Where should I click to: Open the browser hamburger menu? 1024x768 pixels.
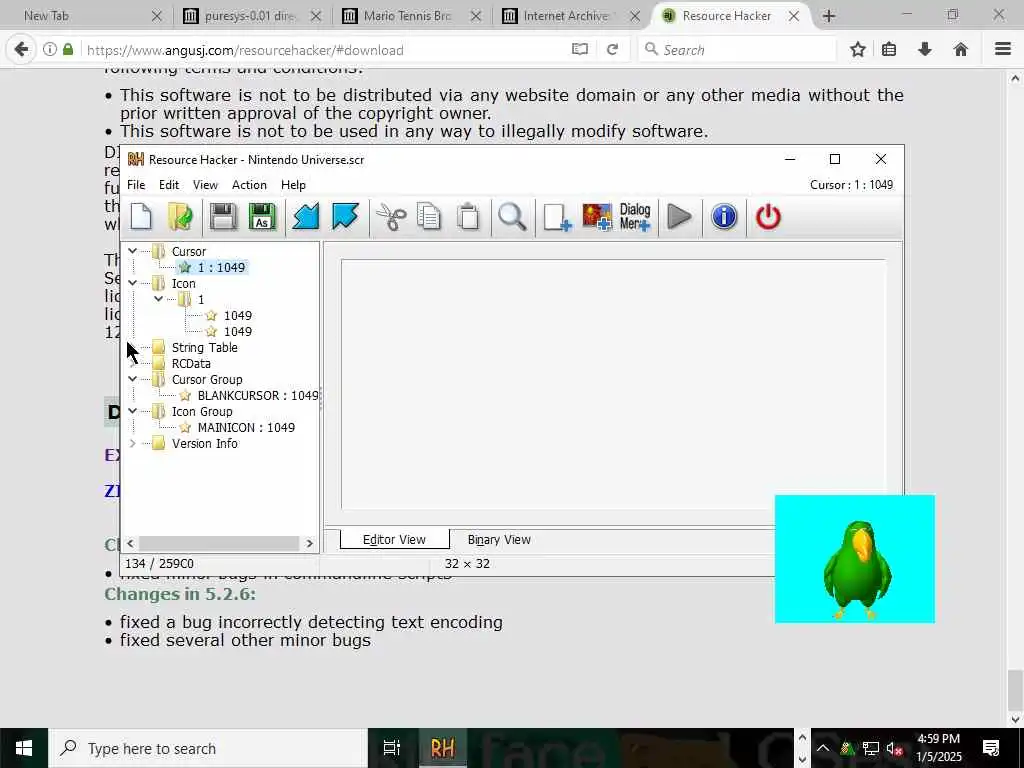pos(1003,50)
